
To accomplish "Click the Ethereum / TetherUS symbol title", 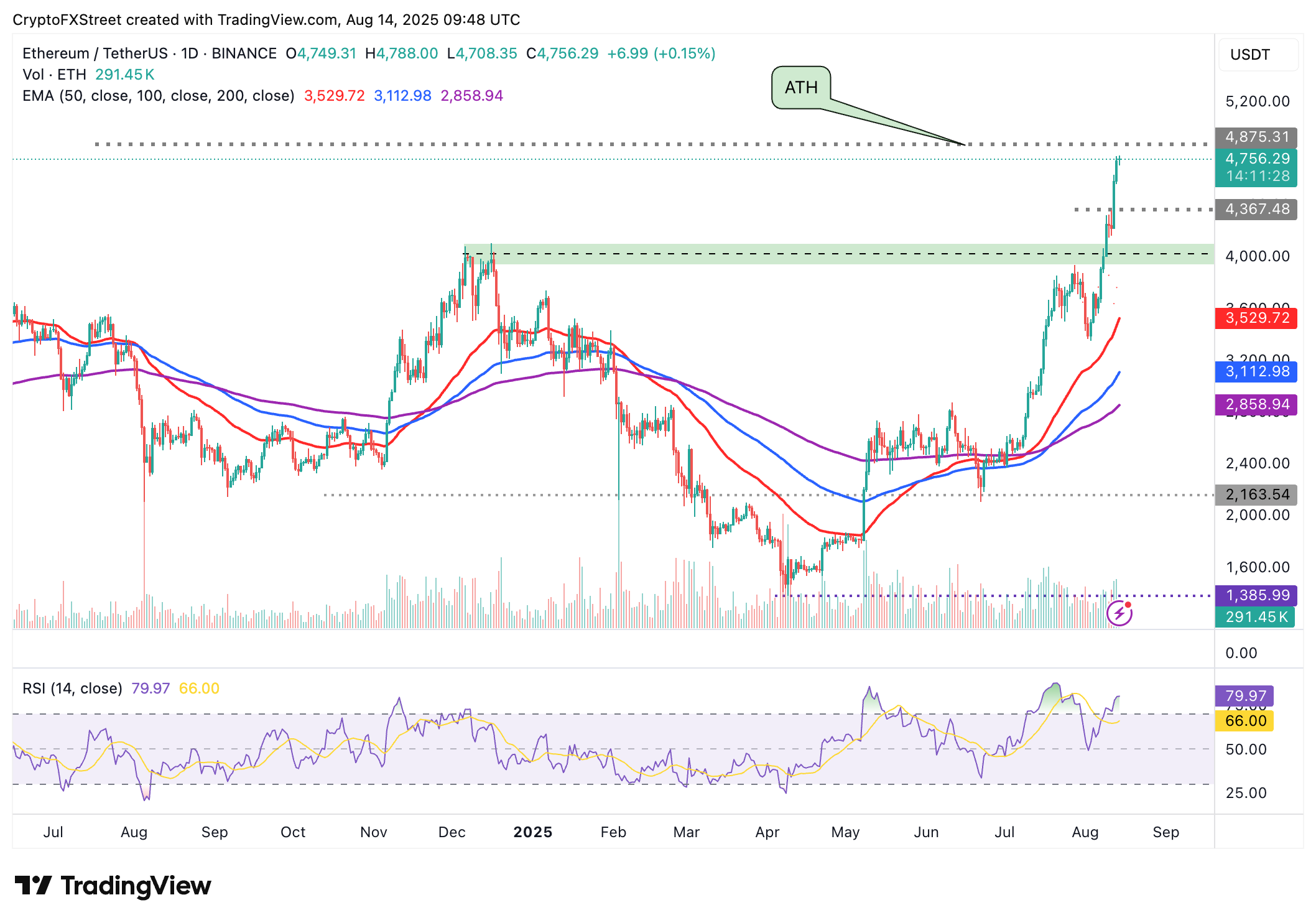I will [x=95, y=53].
